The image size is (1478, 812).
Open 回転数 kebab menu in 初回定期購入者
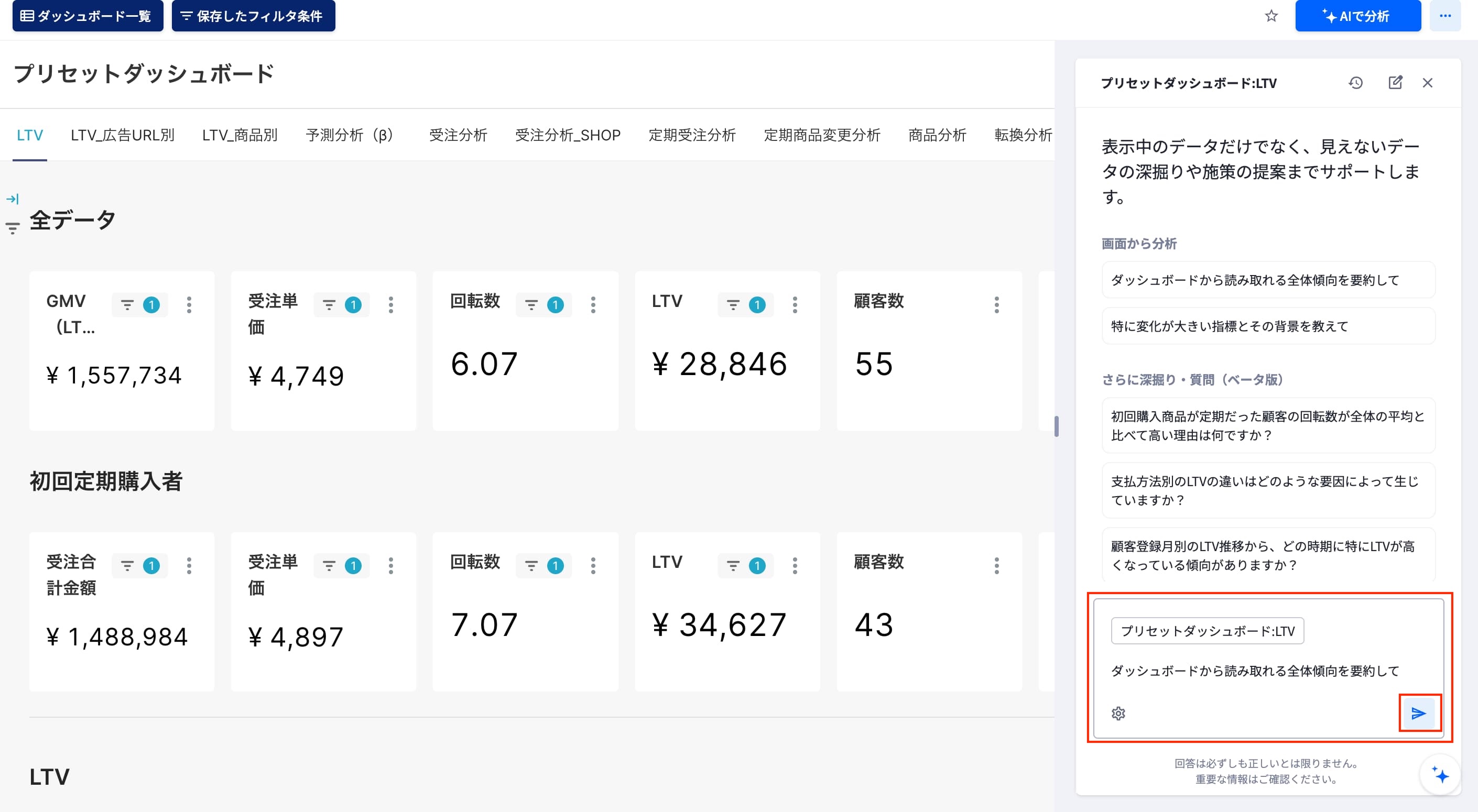coord(593,565)
